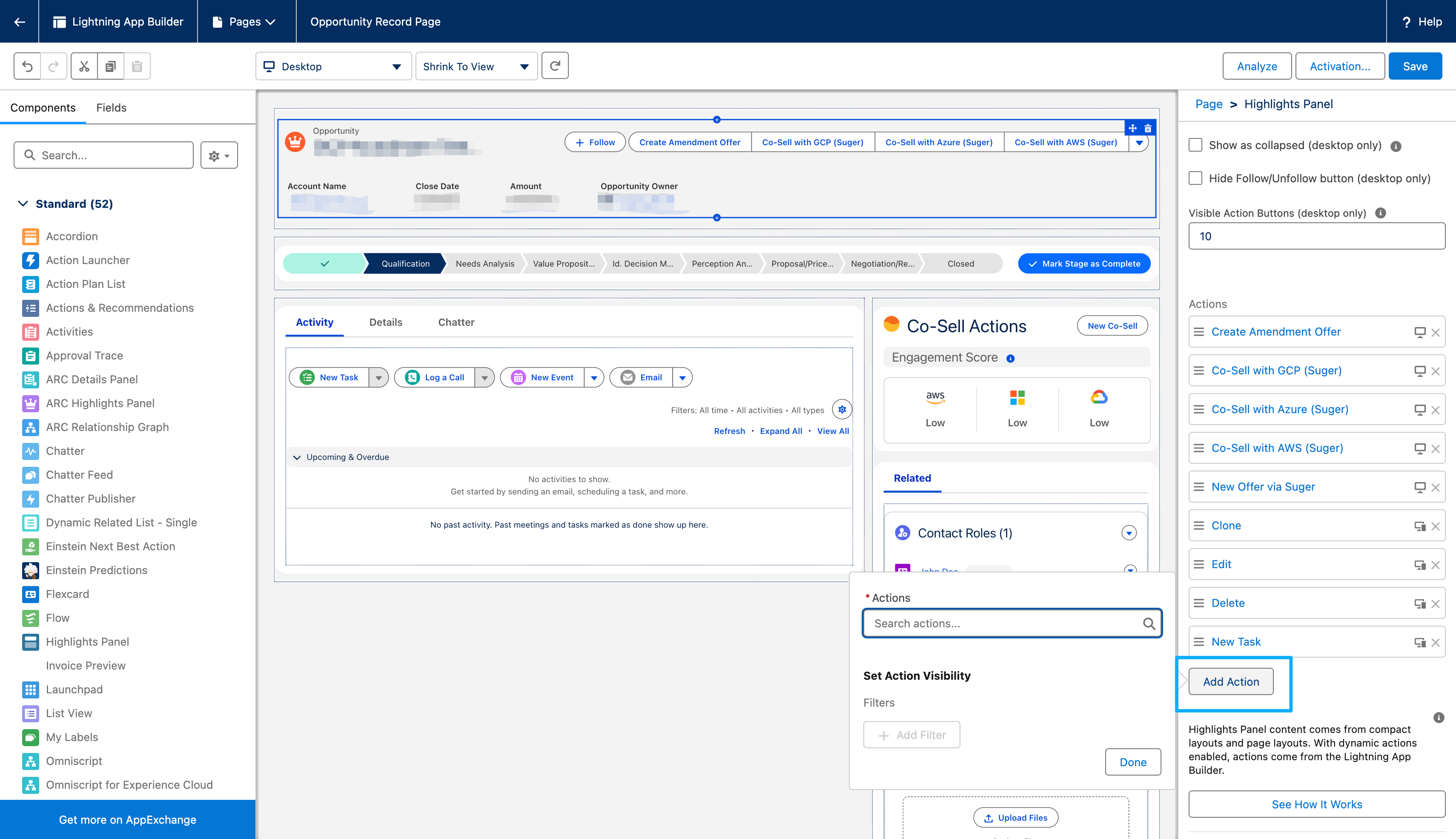The height and width of the screenshot is (839, 1456).
Task: Open activity timeline filter gear icon
Action: tap(842, 410)
